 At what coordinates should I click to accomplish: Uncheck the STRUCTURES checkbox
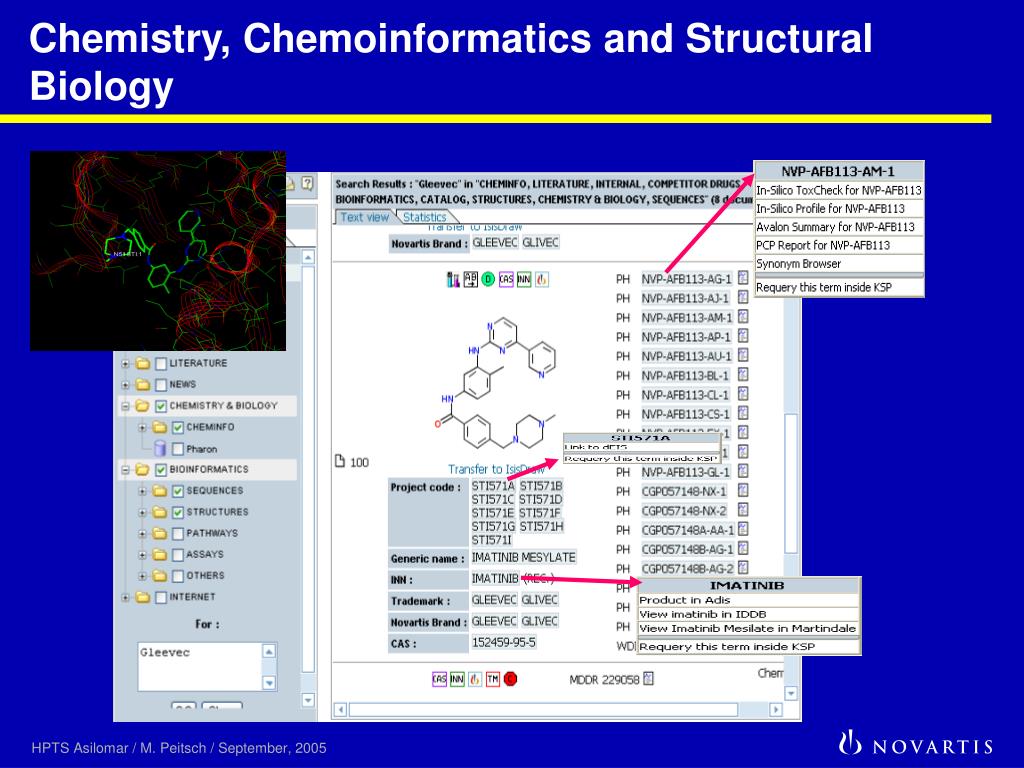click(178, 512)
